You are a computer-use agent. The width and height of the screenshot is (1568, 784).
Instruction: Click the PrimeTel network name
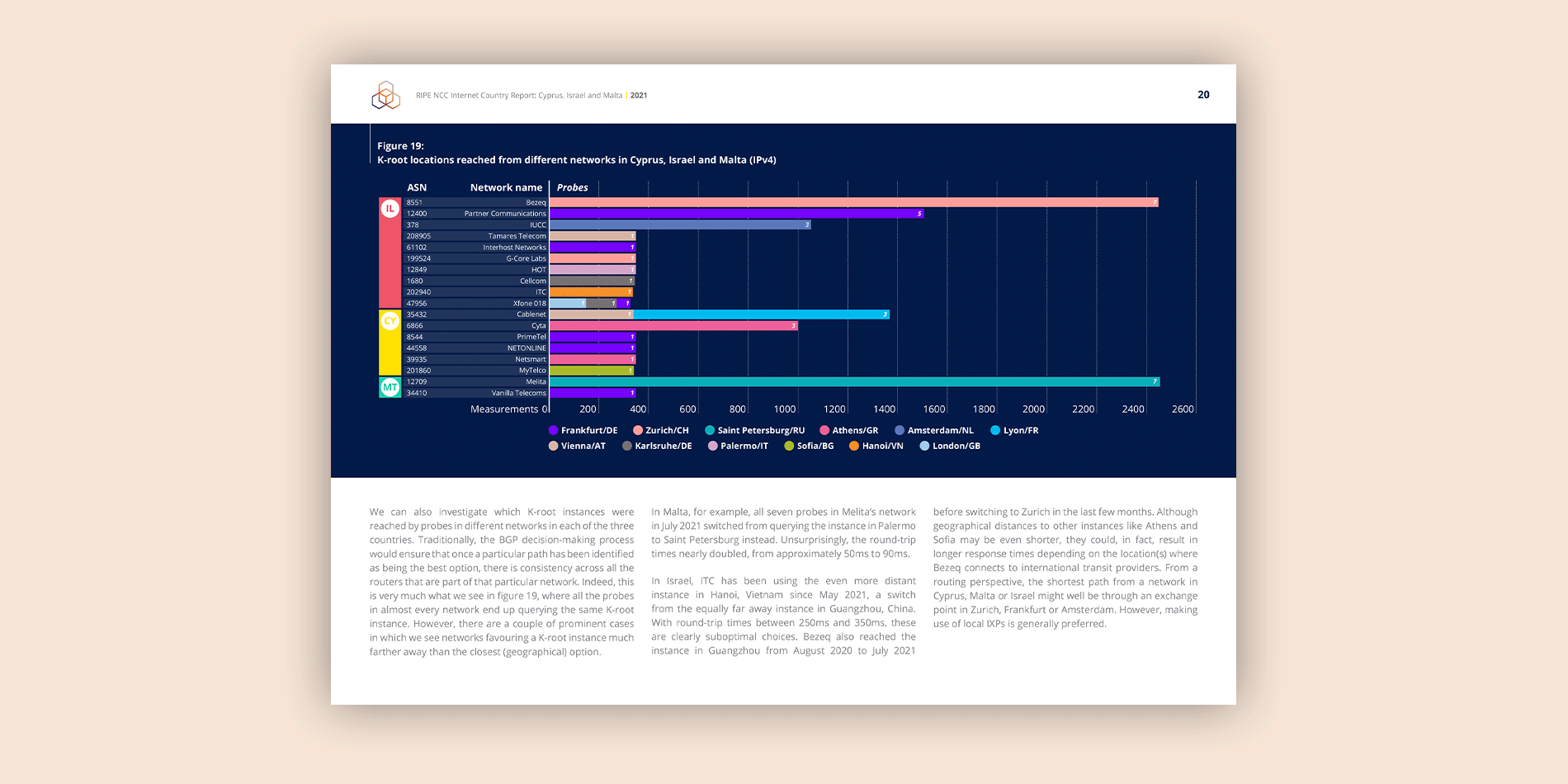[x=531, y=337]
